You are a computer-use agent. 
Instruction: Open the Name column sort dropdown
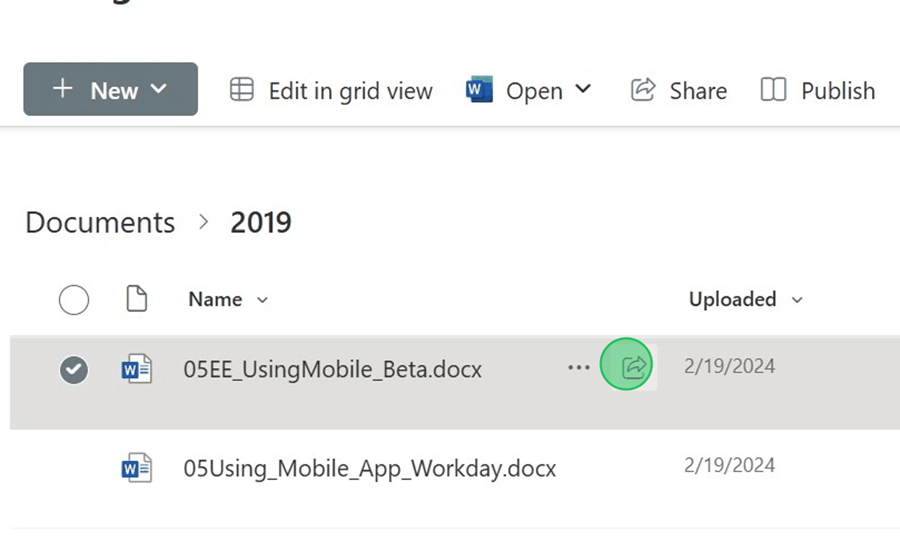[x=263, y=300]
